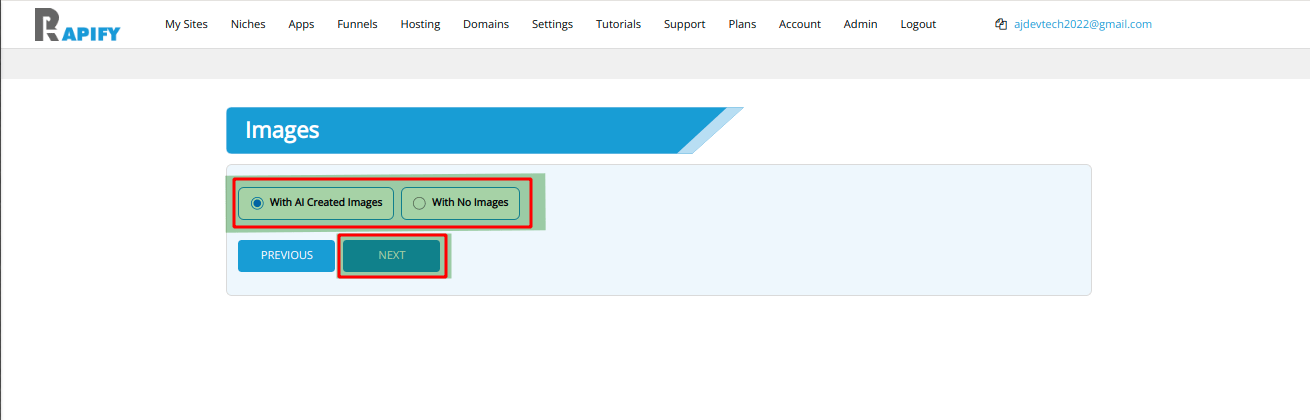Open the Support menu item

tap(684, 24)
